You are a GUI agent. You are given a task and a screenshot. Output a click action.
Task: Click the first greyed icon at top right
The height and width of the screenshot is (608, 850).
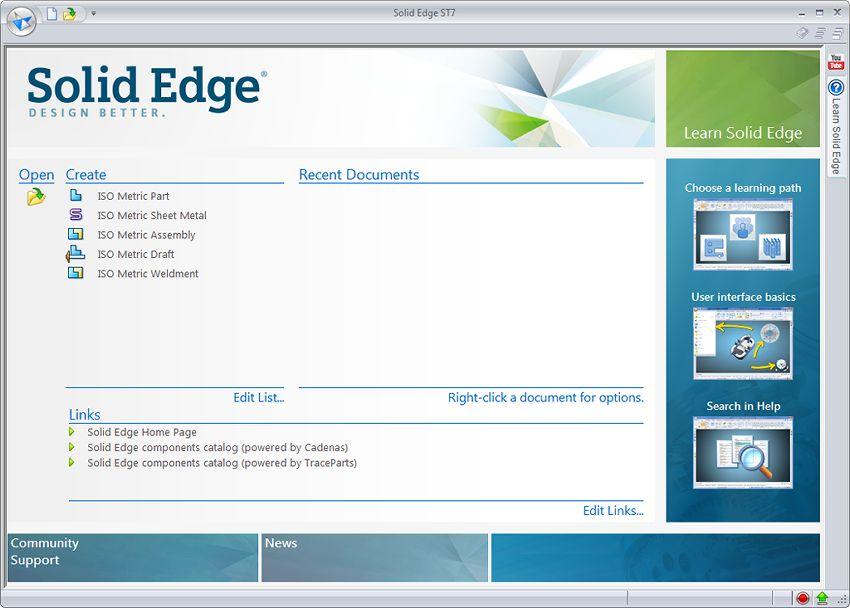[x=803, y=33]
